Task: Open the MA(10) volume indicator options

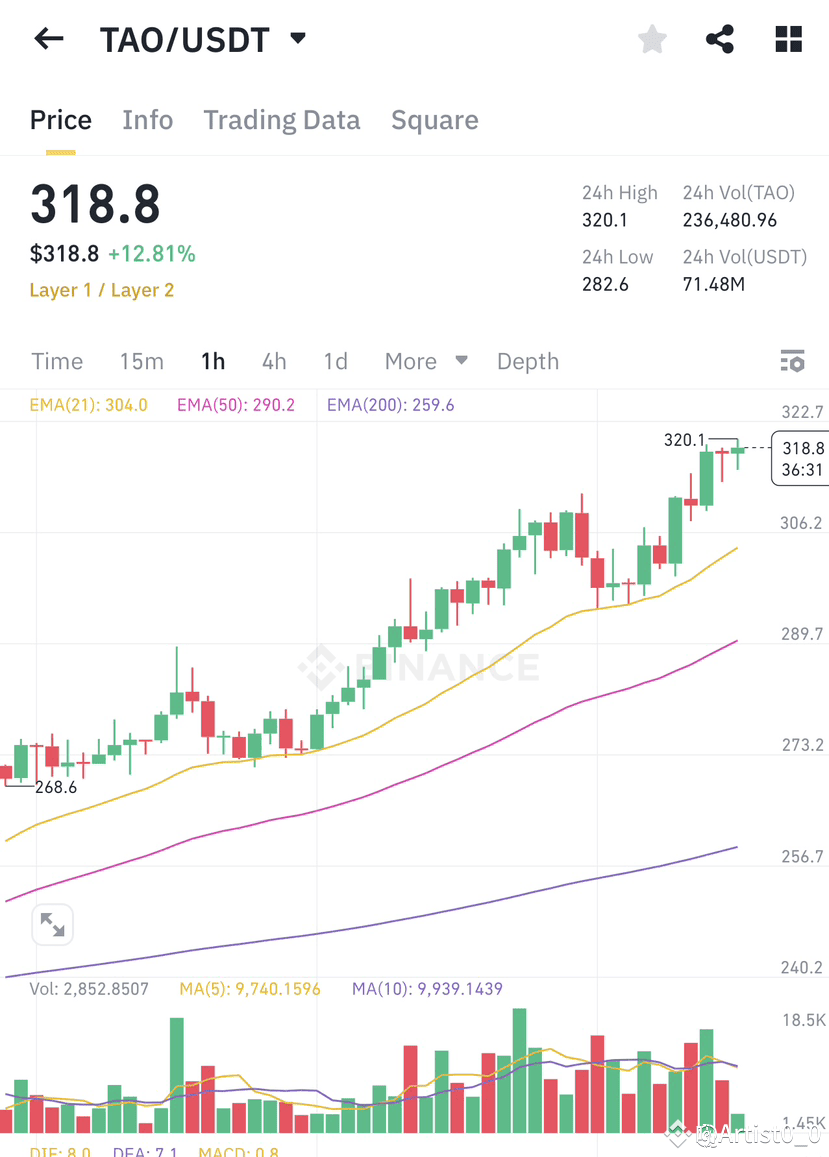Action: point(426,988)
